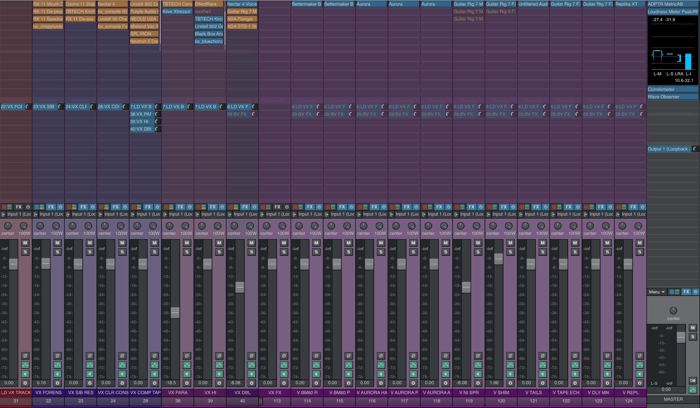Open the FX chain for the V NI SPR track
700x408 pixels.
[x=471, y=207]
